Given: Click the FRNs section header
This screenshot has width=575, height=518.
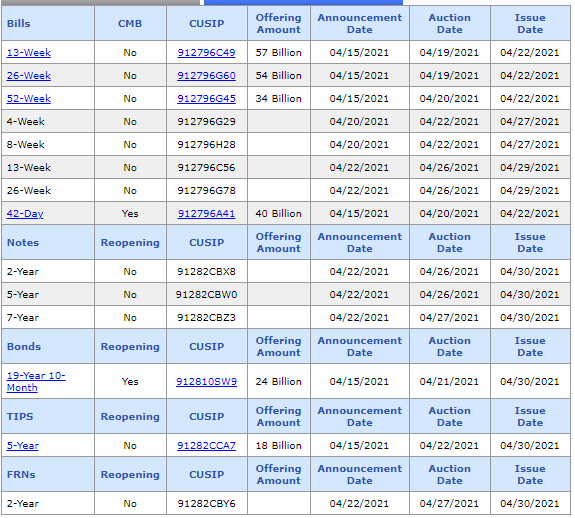Looking at the screenshot, I should (21, 475).
